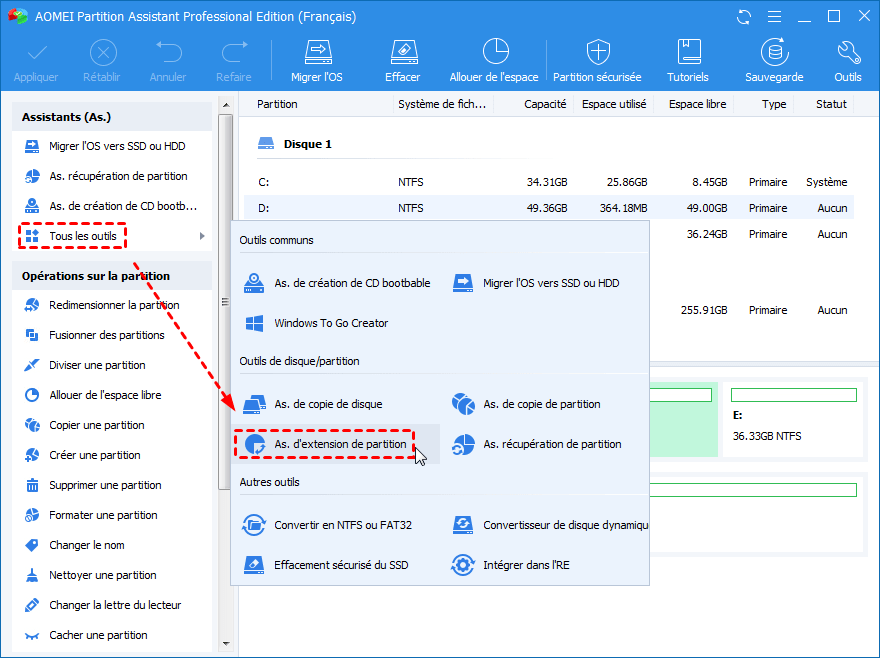The width and height of the screenshot is (880, 658).
Task: Click the Partition column header
Action: coord(277,104)
